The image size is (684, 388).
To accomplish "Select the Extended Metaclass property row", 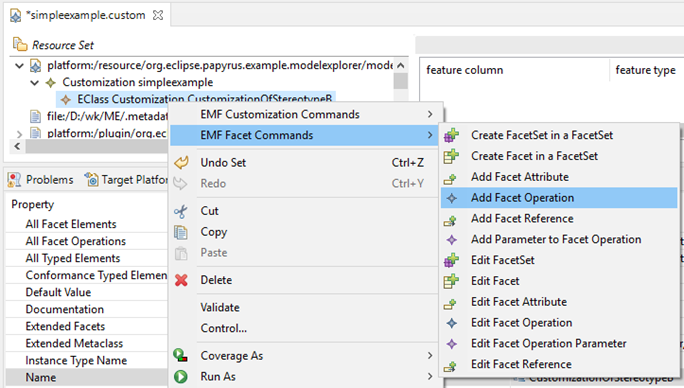I will (x=86, y=343).
